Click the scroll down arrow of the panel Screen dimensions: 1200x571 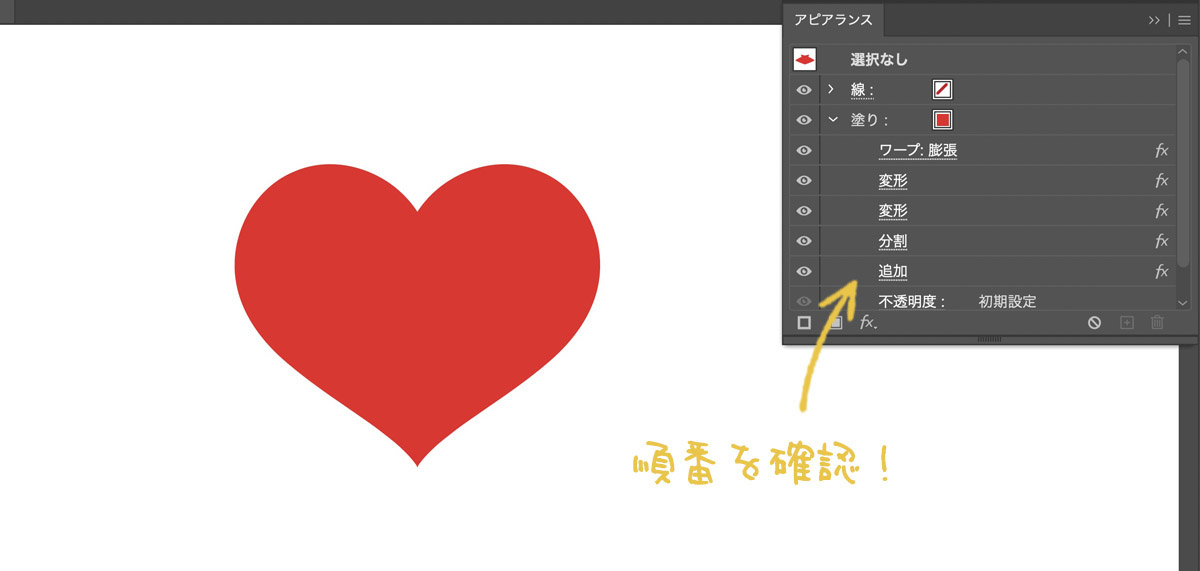(x=1183, y=302)
